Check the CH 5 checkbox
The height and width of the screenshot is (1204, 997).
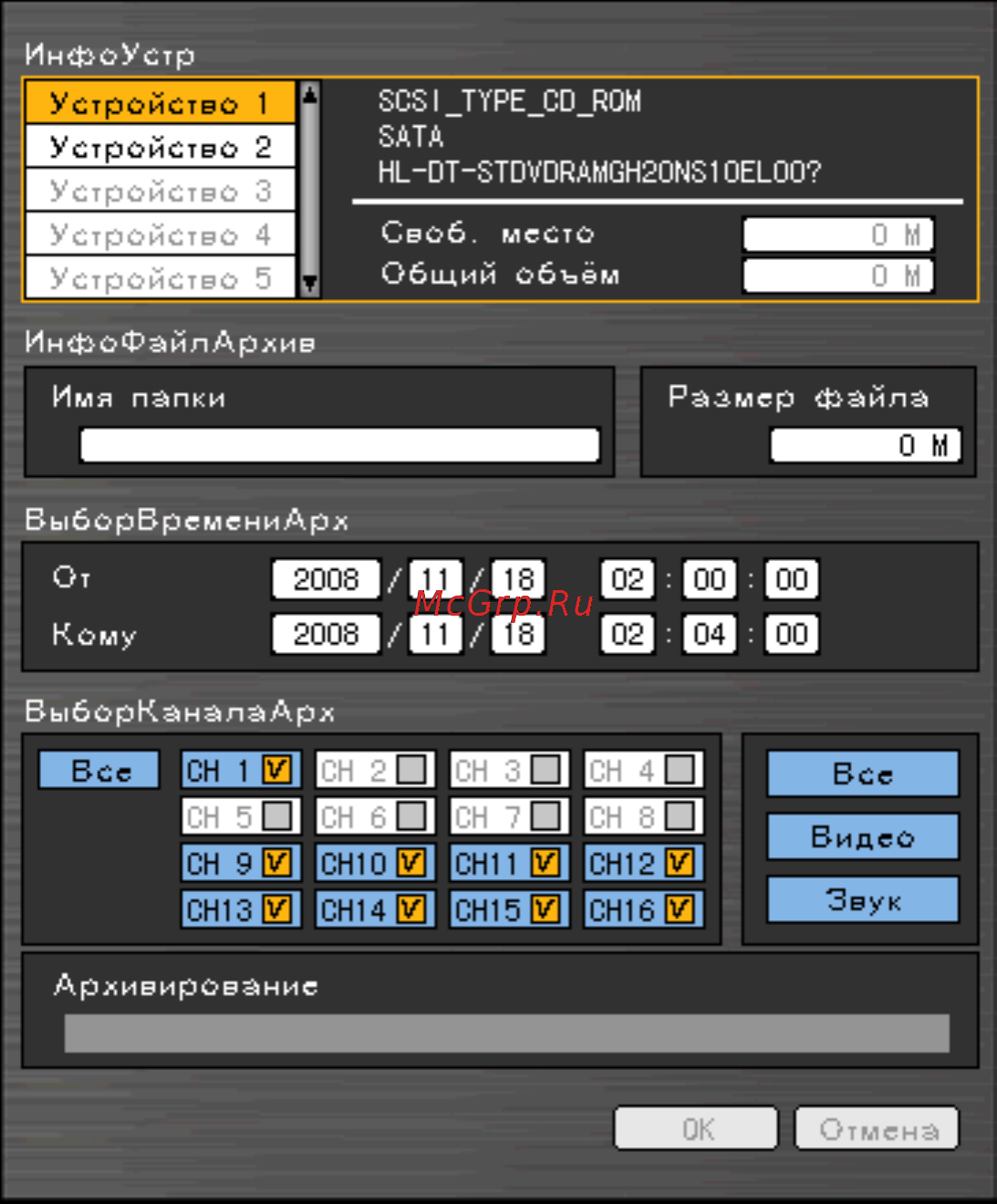[x=276, y=815]
